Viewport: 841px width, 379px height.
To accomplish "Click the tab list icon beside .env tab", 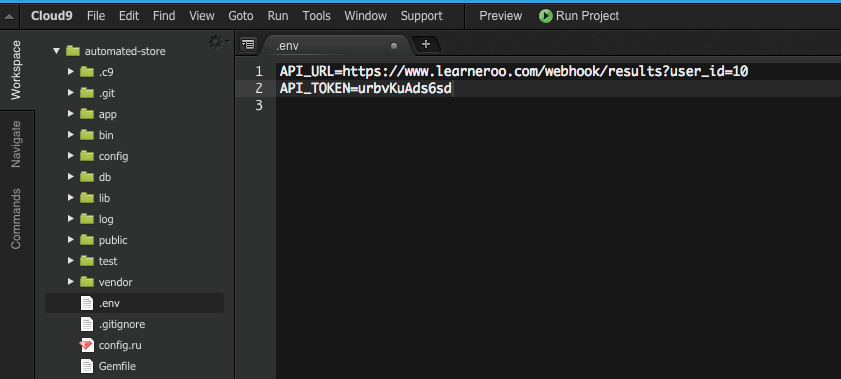I will (x=248, y=44).
